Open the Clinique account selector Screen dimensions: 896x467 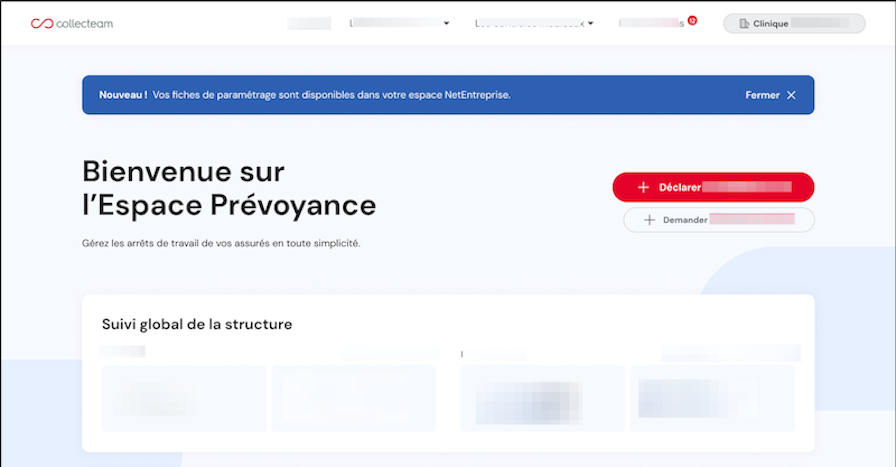[793, 23]
